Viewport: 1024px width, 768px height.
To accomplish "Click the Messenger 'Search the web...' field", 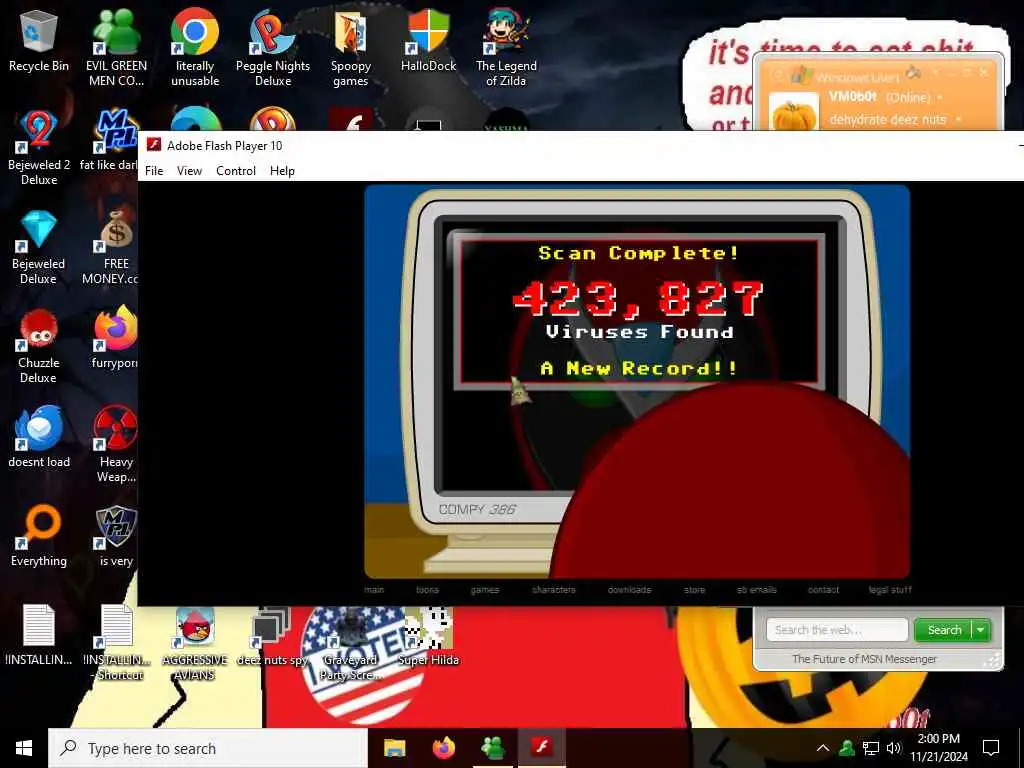I will point(837,630).
